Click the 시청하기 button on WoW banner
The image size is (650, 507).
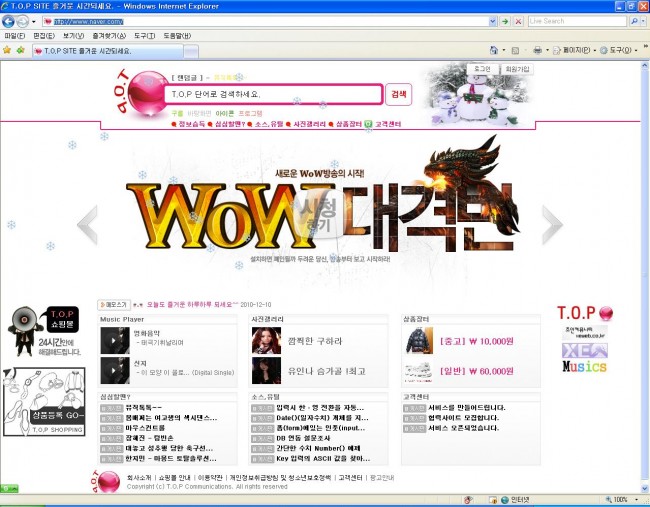click(x=318, y=214)
